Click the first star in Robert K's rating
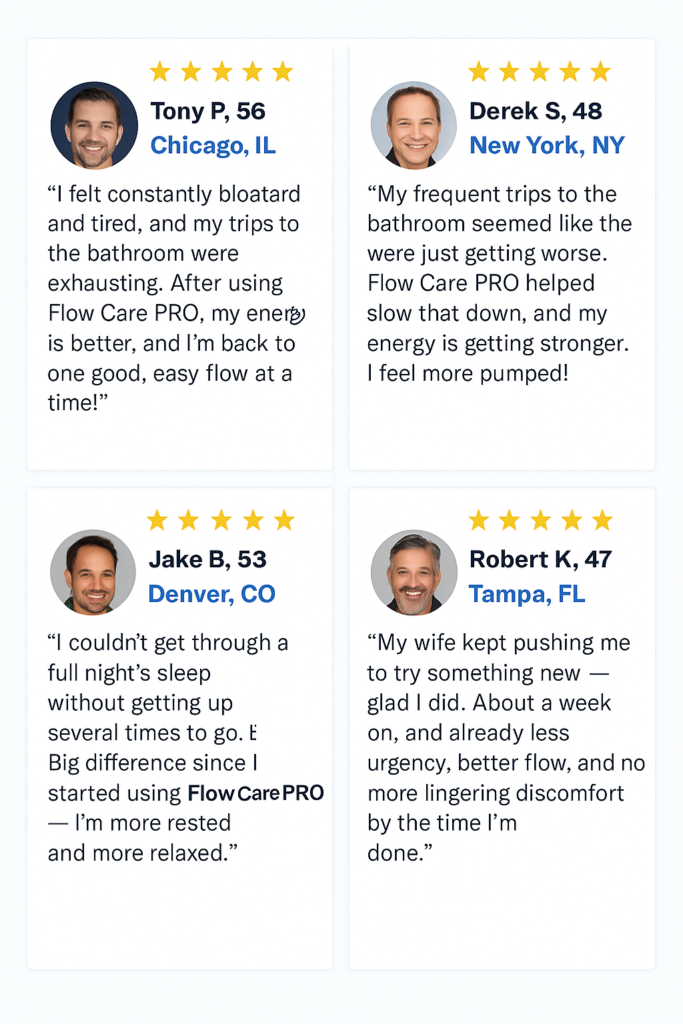This screenshot has width=683, height=1024. click(x=479, y=520)
